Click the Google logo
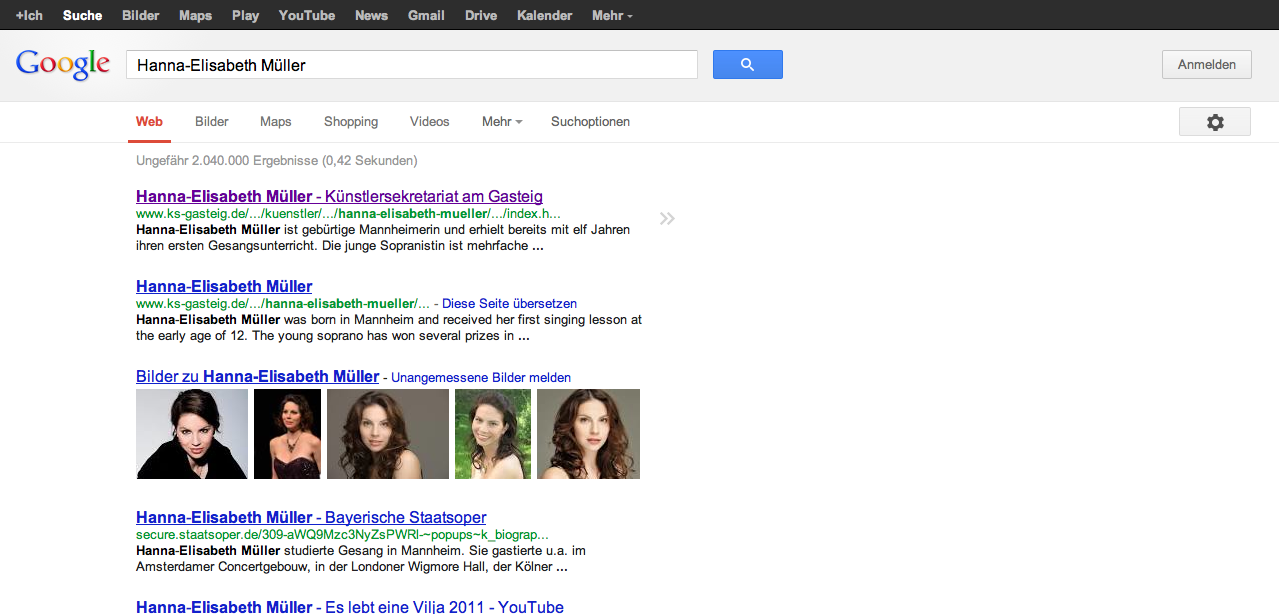Viewport: 1279px width, 614px height. (x=63, y=64)
